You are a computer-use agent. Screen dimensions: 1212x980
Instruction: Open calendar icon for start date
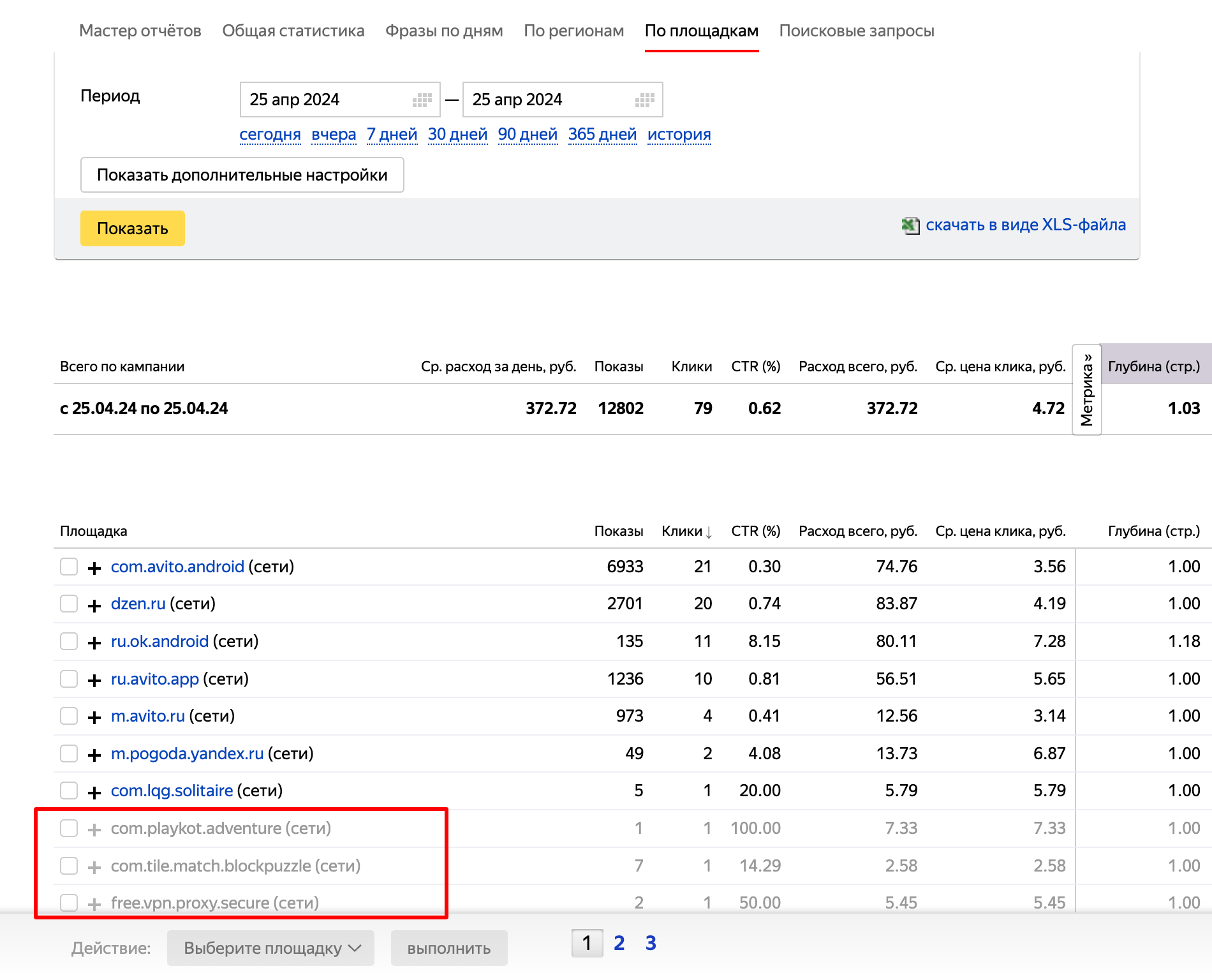[x=422, y=100]
